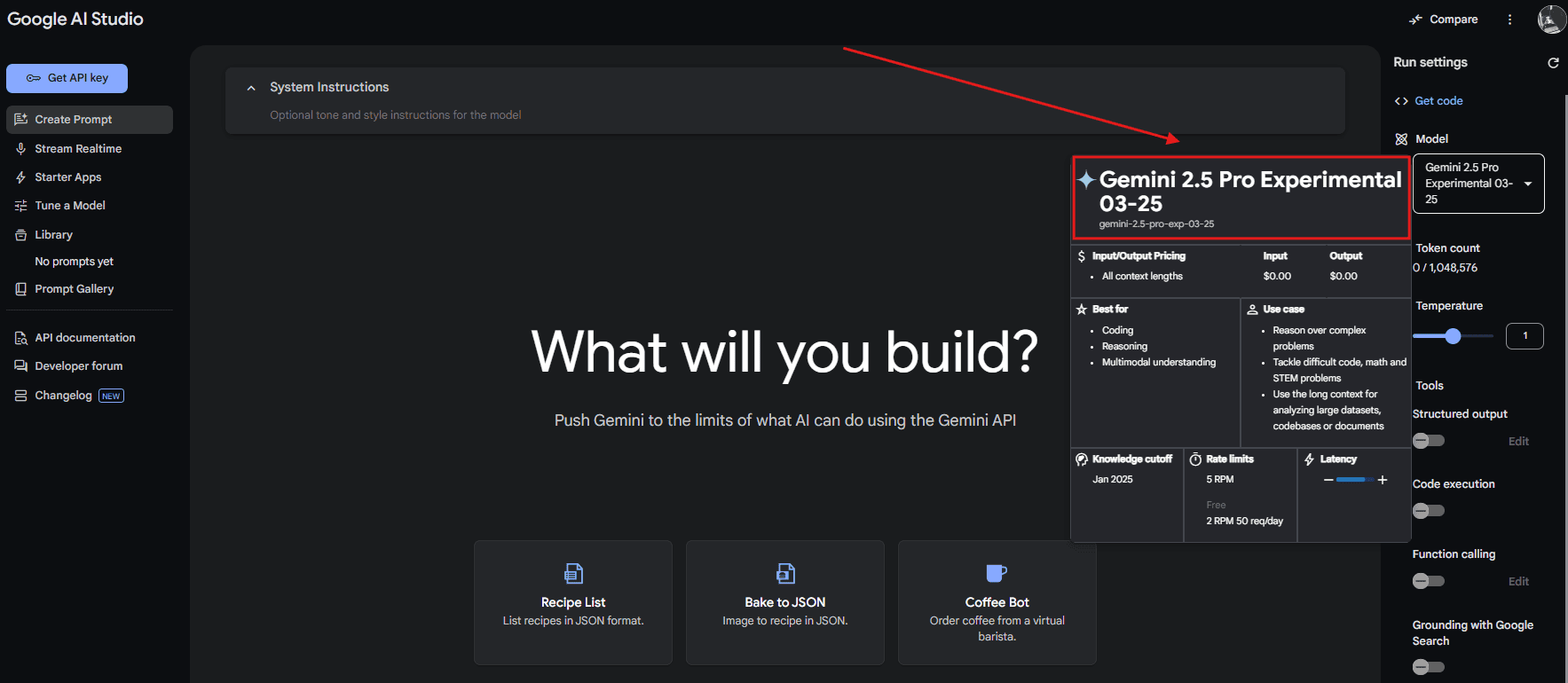Image resolution: width=1568 pixels, height=683 pixels.
Task: Click the Temperature slider handle
Action: click(x=1453, y=336)
